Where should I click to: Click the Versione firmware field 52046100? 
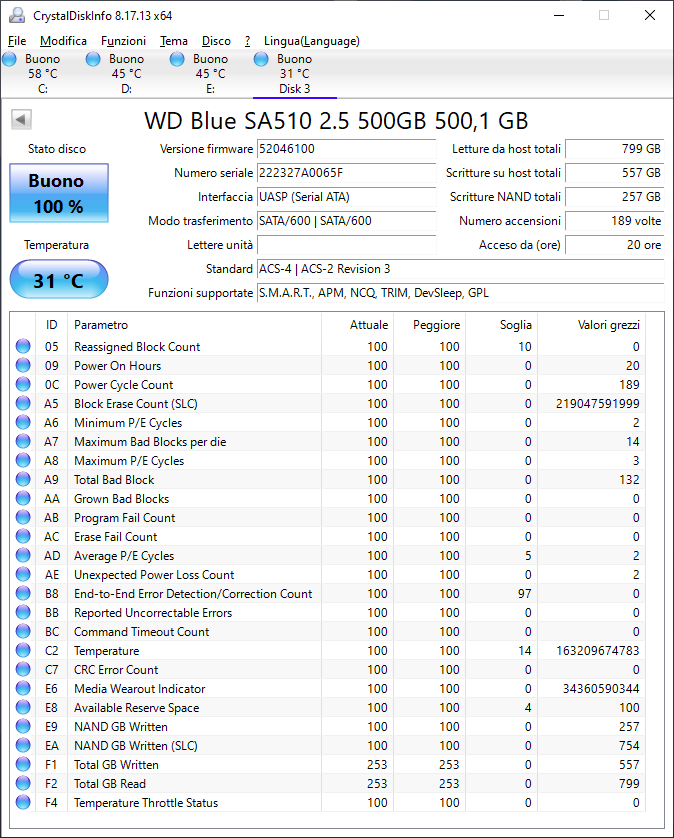[x=346, y=149]
